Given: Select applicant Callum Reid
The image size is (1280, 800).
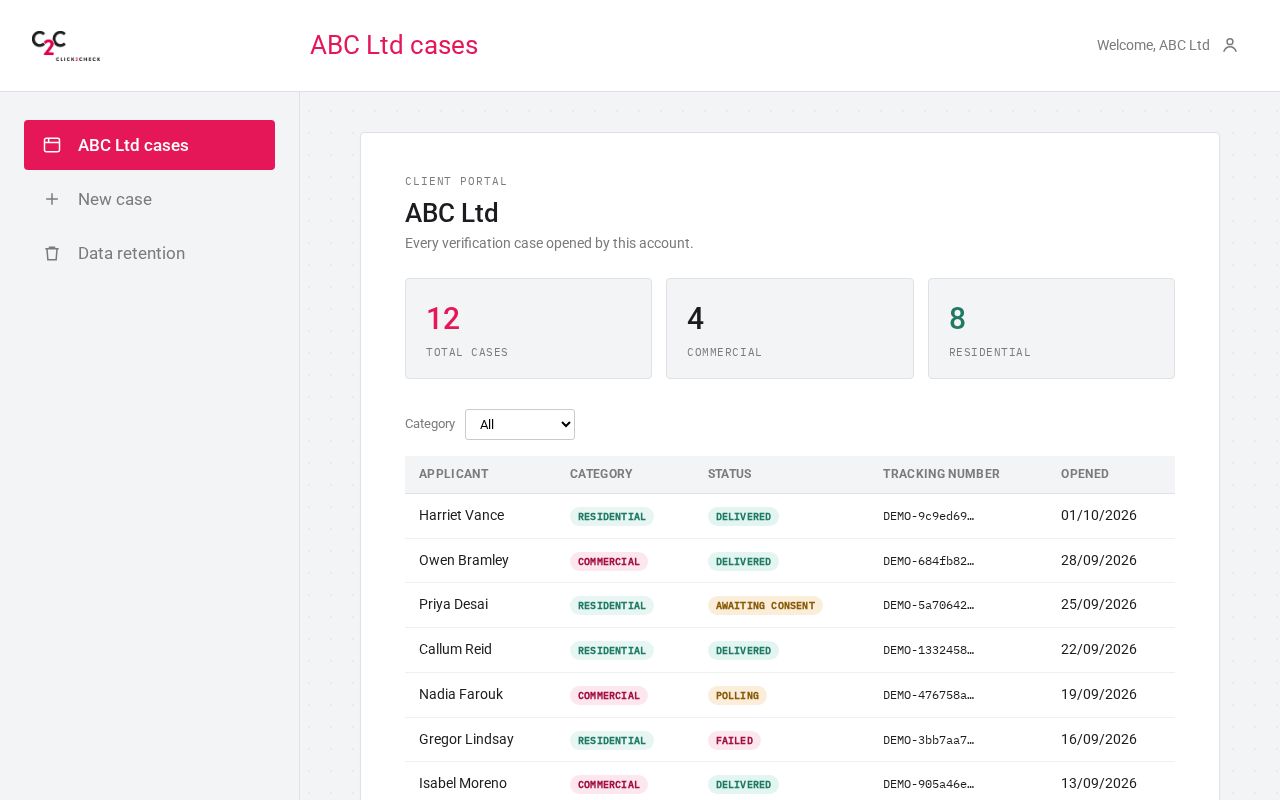Looking at the screenshot, I should click(455, 649).
